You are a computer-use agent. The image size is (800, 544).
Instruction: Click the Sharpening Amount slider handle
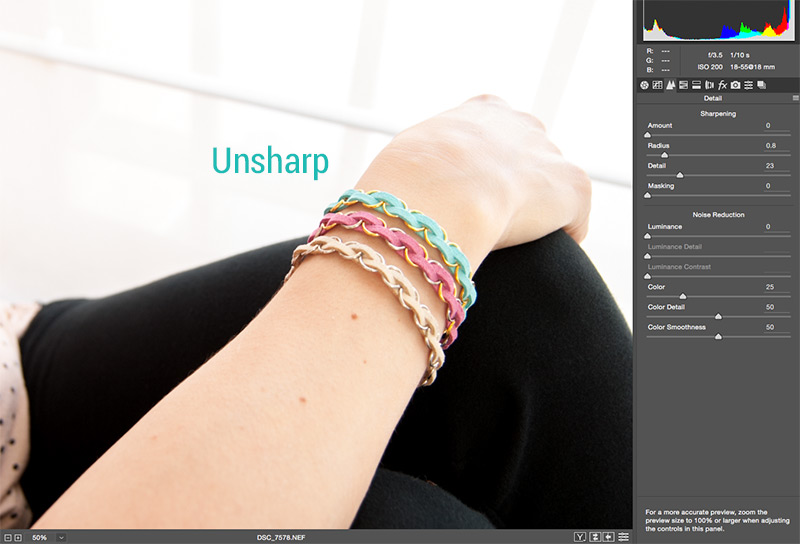pyautogui.click(x=647, y=135)
